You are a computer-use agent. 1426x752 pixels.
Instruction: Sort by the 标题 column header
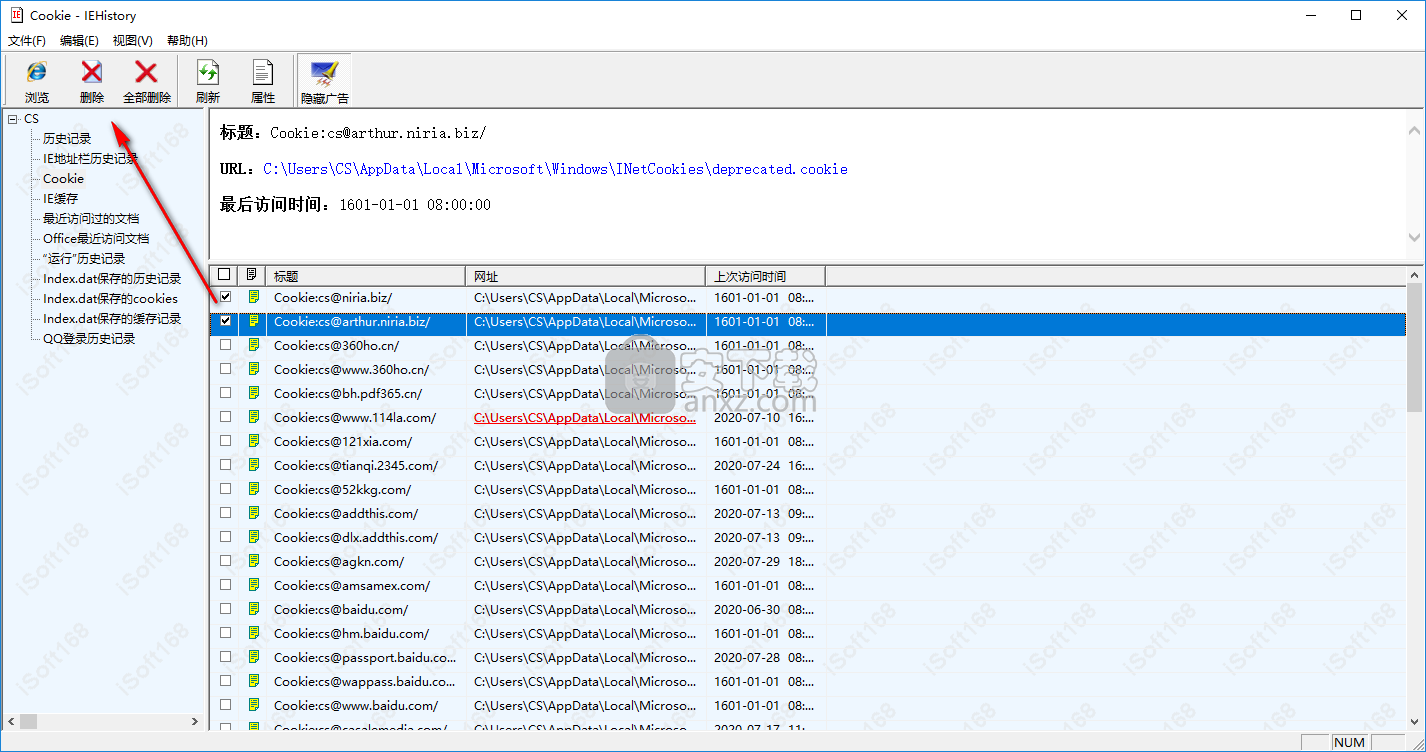pos(366,276)
